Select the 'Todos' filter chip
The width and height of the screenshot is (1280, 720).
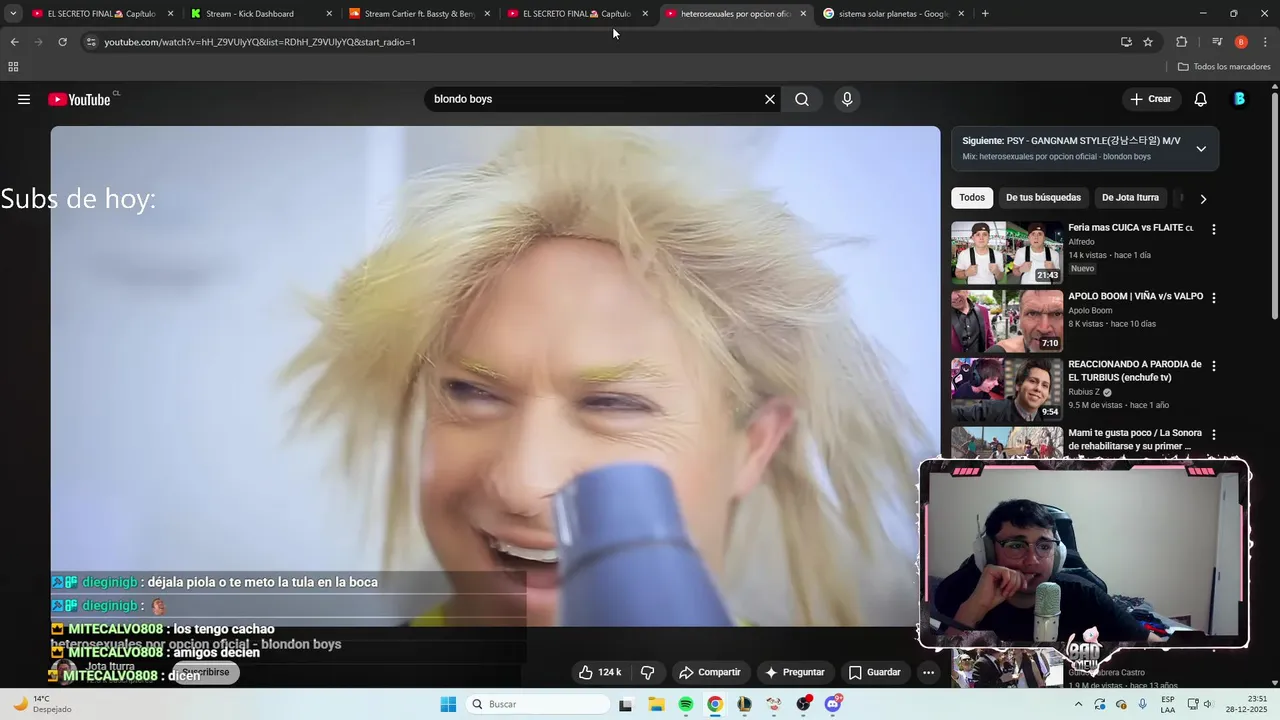(972, 198)
